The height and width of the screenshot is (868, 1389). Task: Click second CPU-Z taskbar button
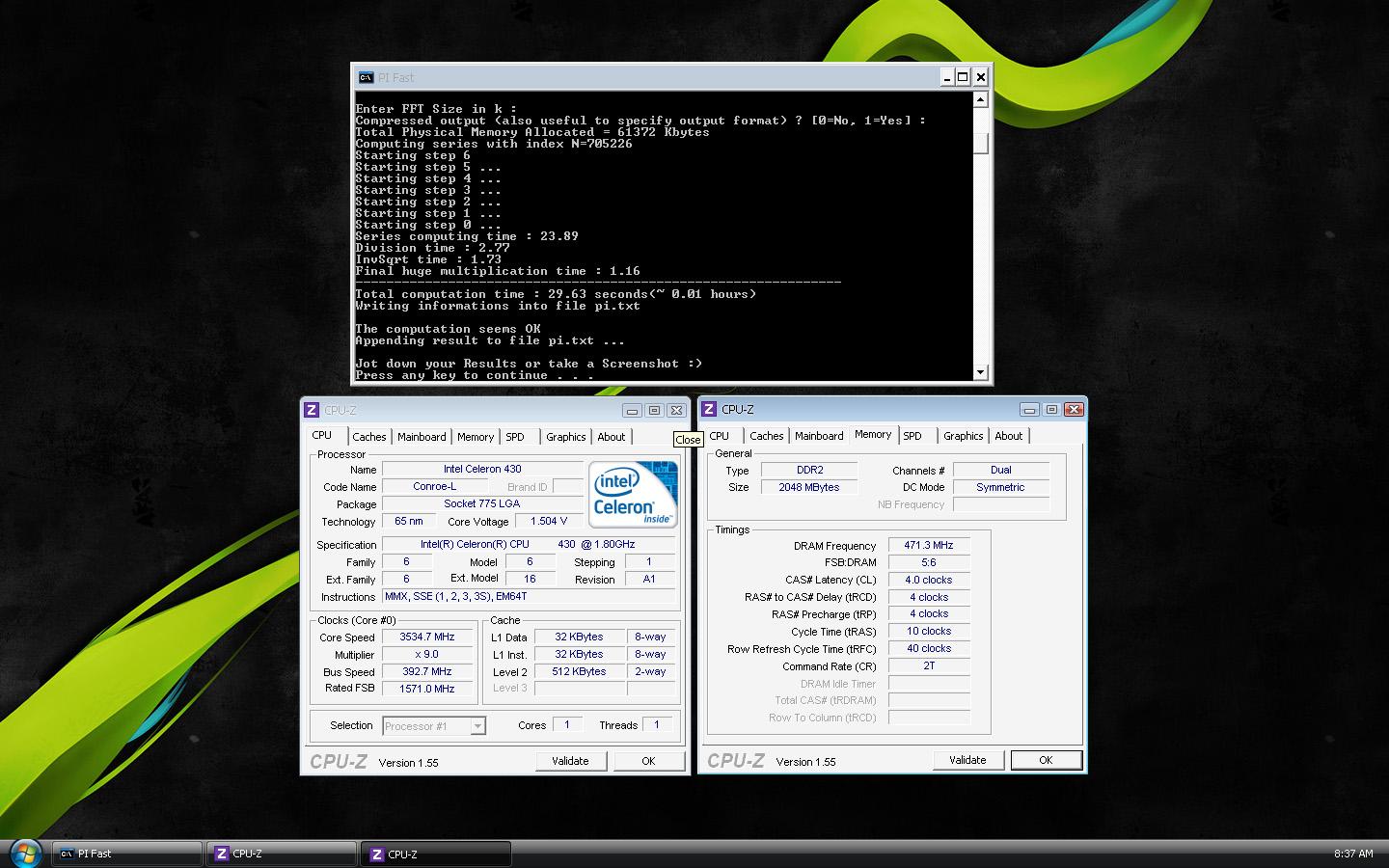pos(436,854)
